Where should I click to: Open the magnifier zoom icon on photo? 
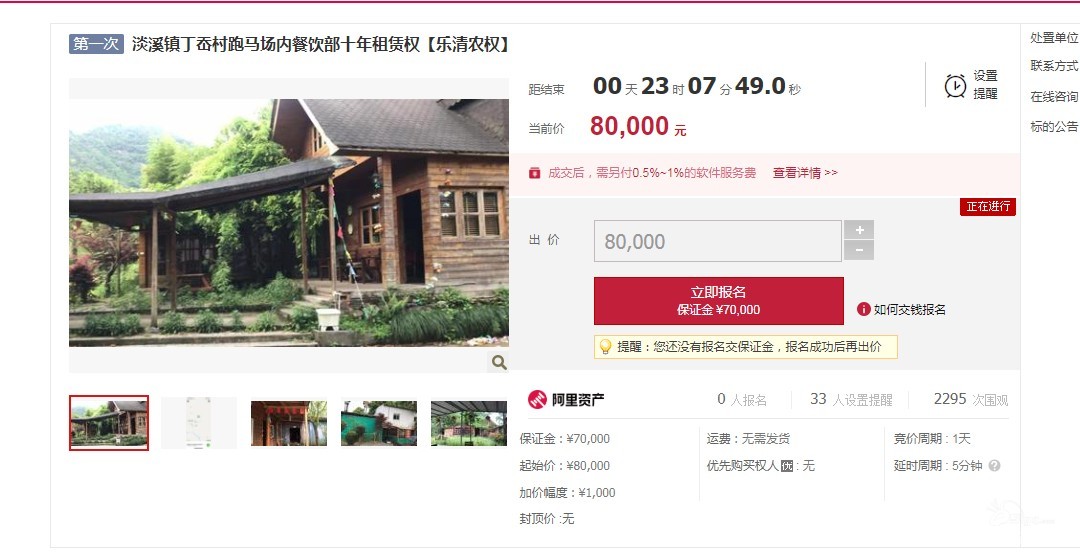pyautogui.click(x=499, y=362)
